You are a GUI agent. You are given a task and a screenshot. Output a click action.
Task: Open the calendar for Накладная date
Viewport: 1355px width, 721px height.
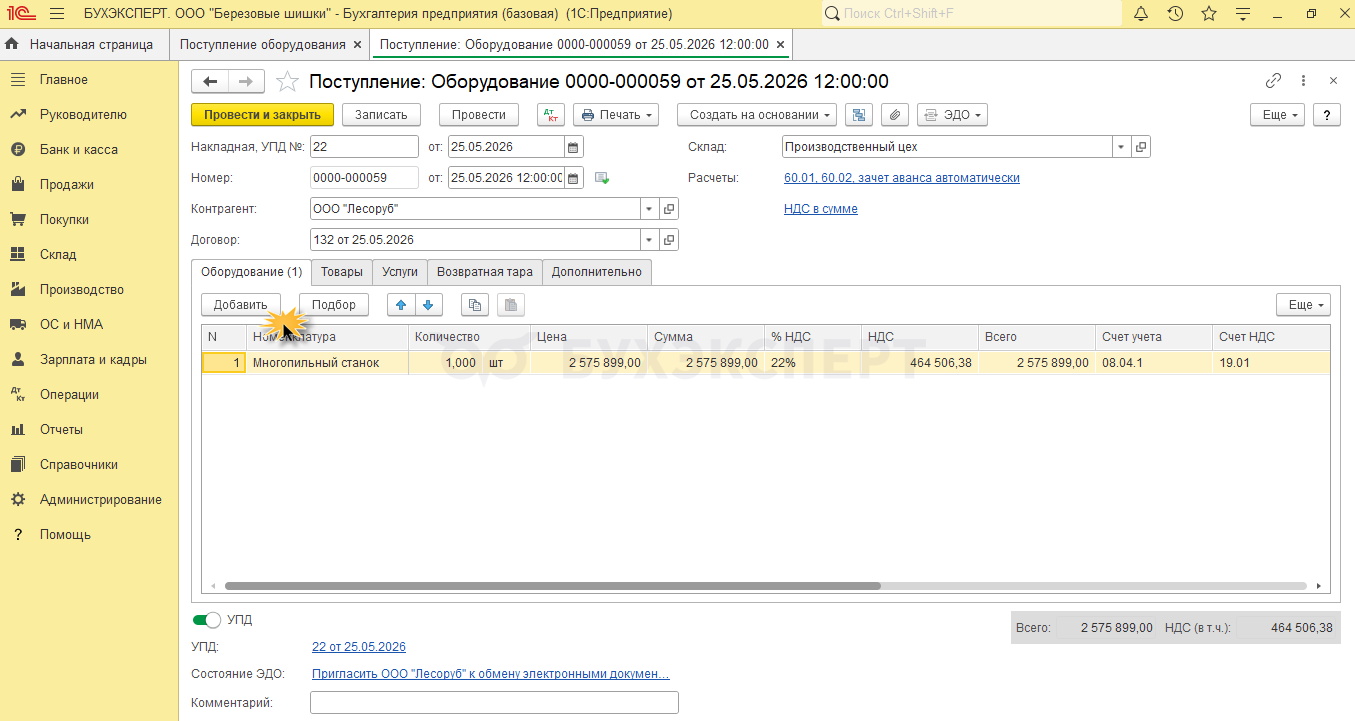coord(573,147)
